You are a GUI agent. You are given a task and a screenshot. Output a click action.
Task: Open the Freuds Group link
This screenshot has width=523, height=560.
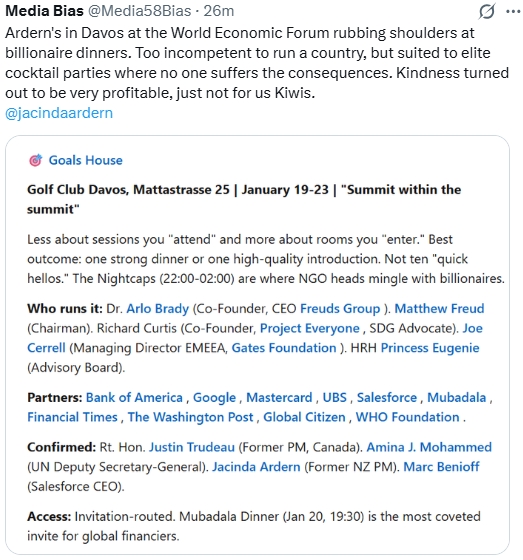[340, 309]
